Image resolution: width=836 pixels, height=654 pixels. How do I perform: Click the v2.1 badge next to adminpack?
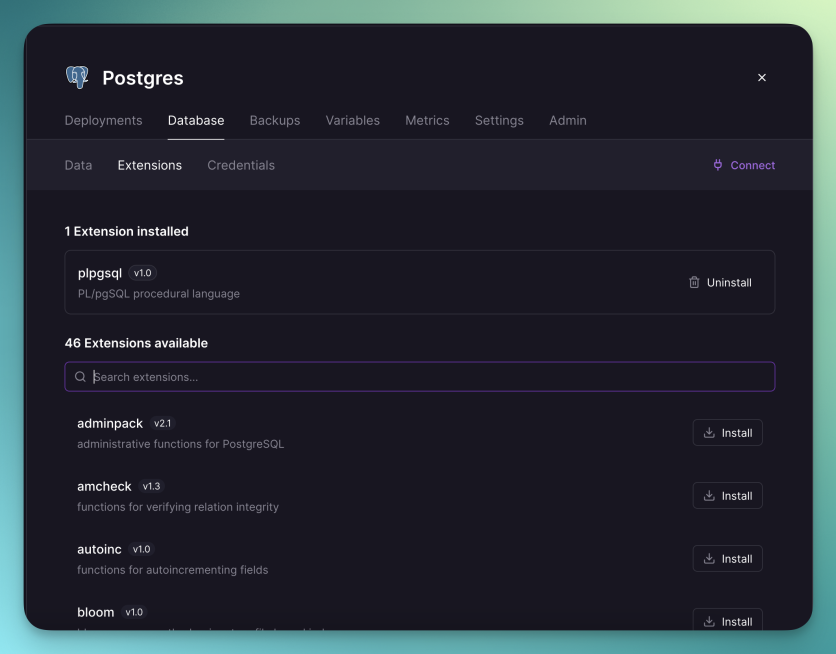point(163,423)
